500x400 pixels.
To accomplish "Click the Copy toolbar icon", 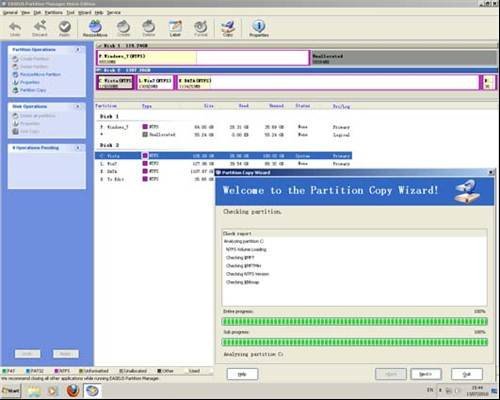I will [228, 28].
